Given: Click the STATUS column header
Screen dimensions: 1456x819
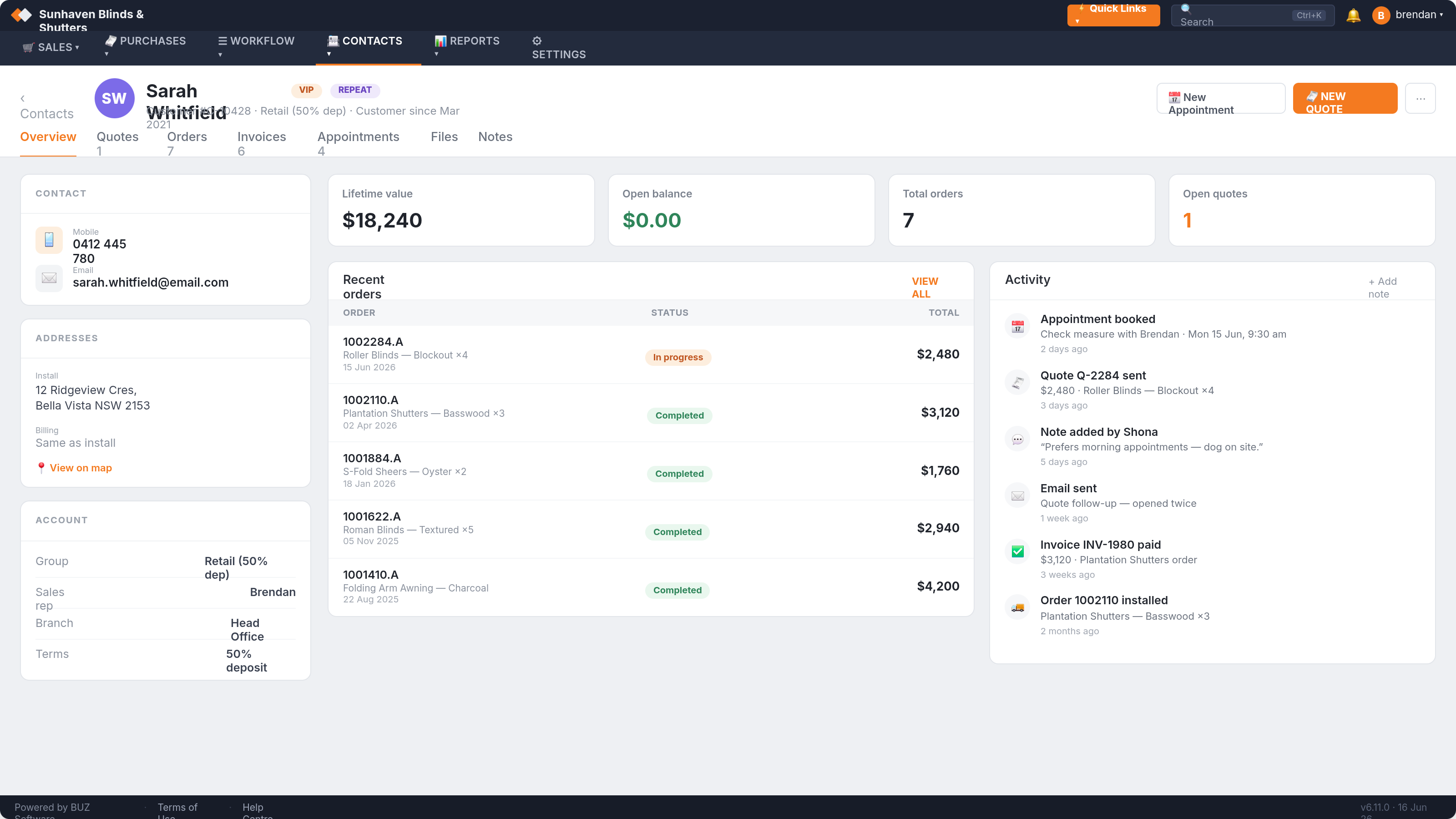Looking at the screenshot, I should point(670,313).
